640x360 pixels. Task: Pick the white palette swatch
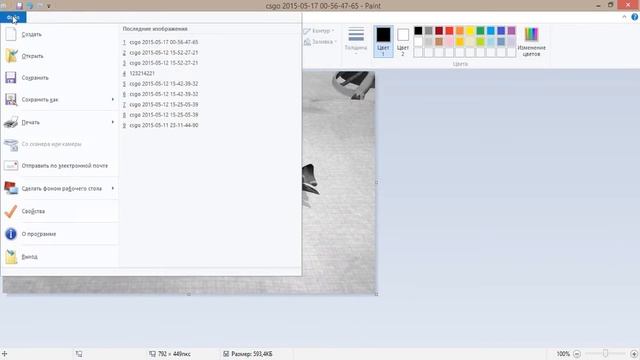point(418,42)
